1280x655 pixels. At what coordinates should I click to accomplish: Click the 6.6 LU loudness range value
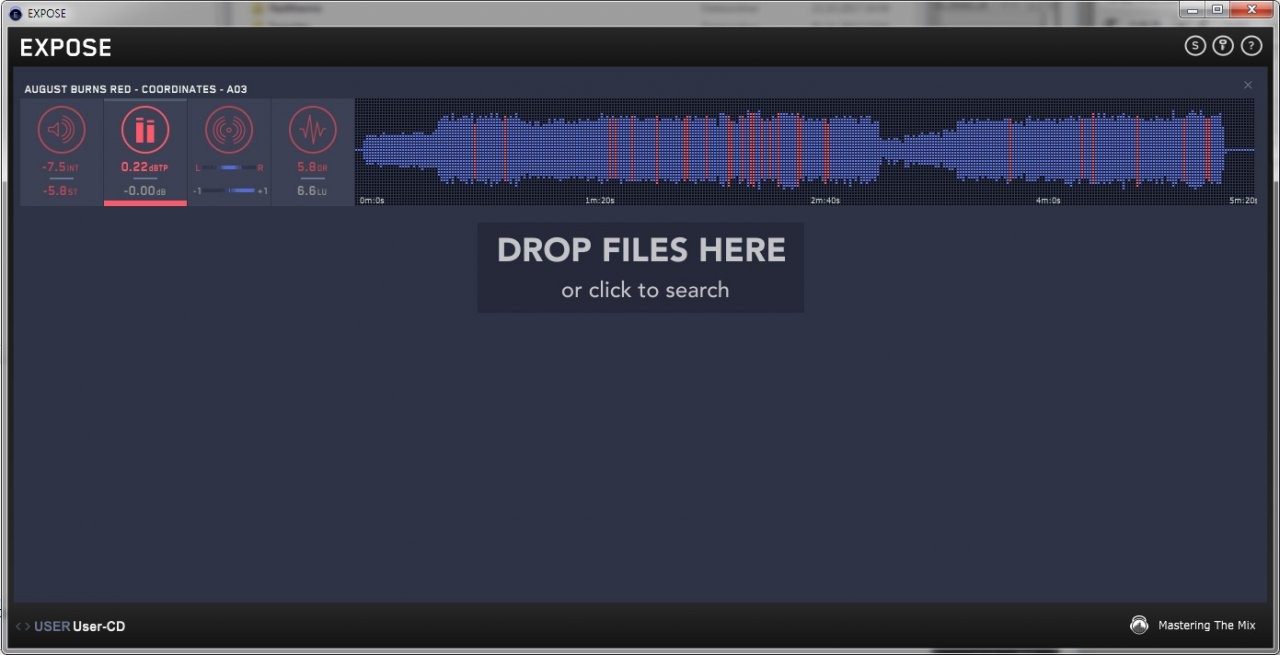(x=313, y=190)
